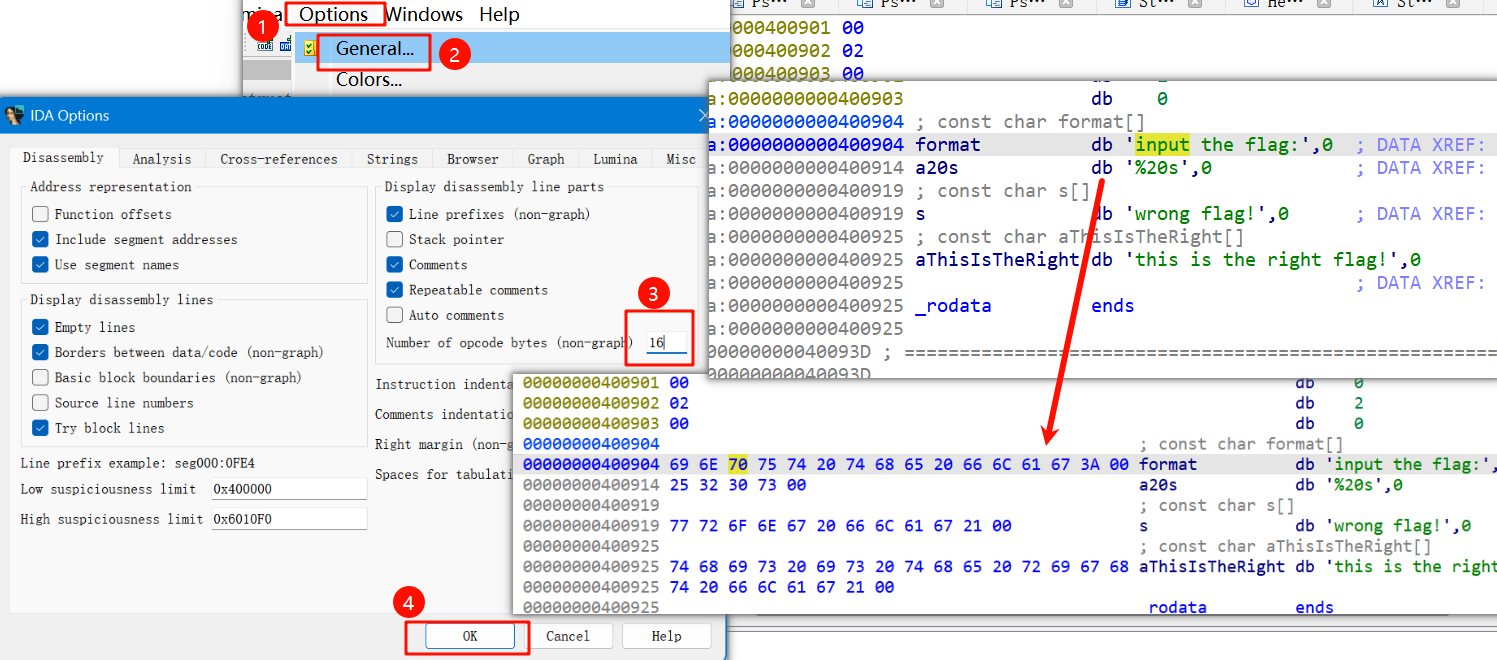Enable the Stack pointer checkbox

pyautogui.click(x=394, y=239)
